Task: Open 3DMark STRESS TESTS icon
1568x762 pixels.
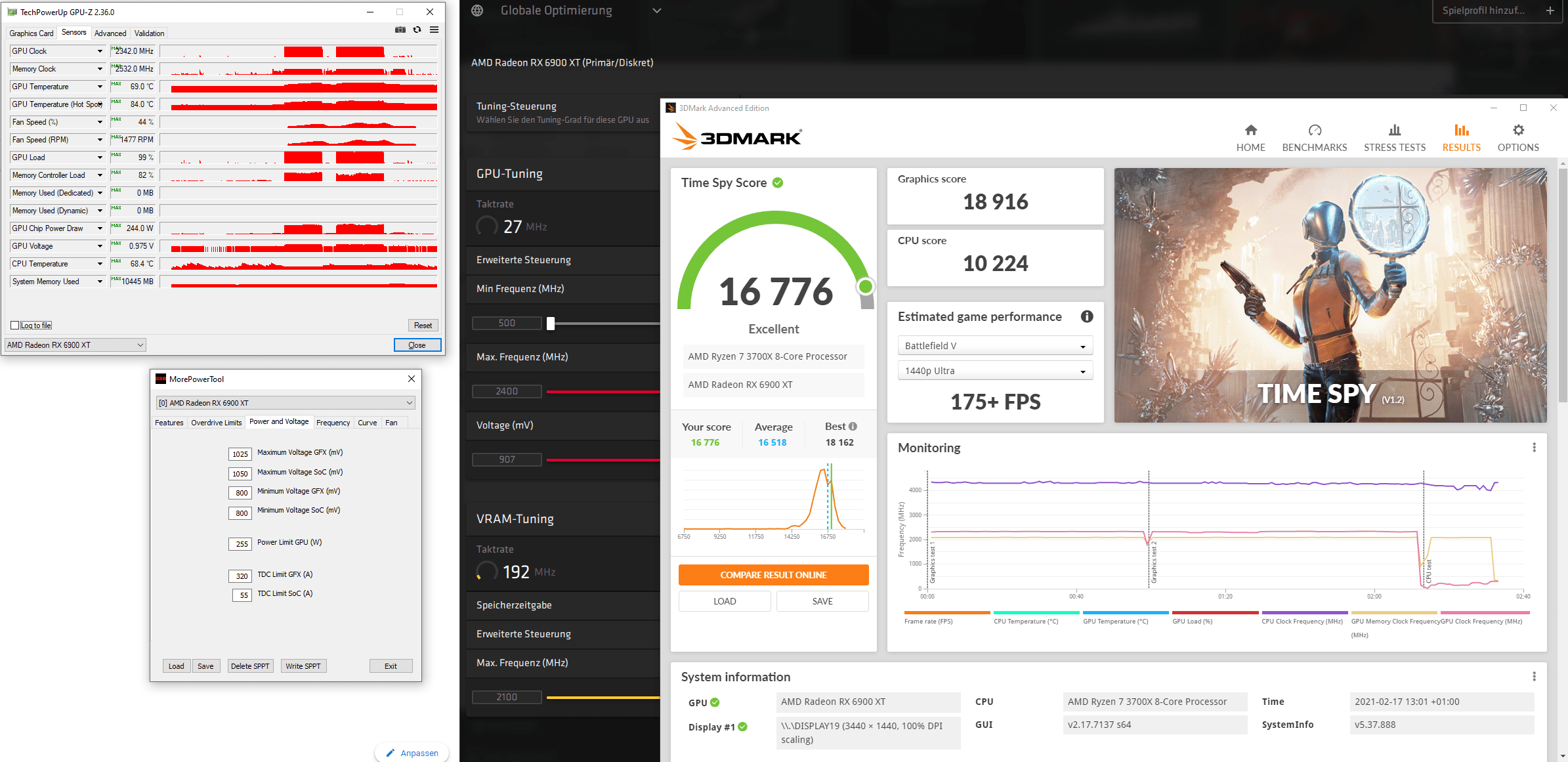Action: point(1394,131)
